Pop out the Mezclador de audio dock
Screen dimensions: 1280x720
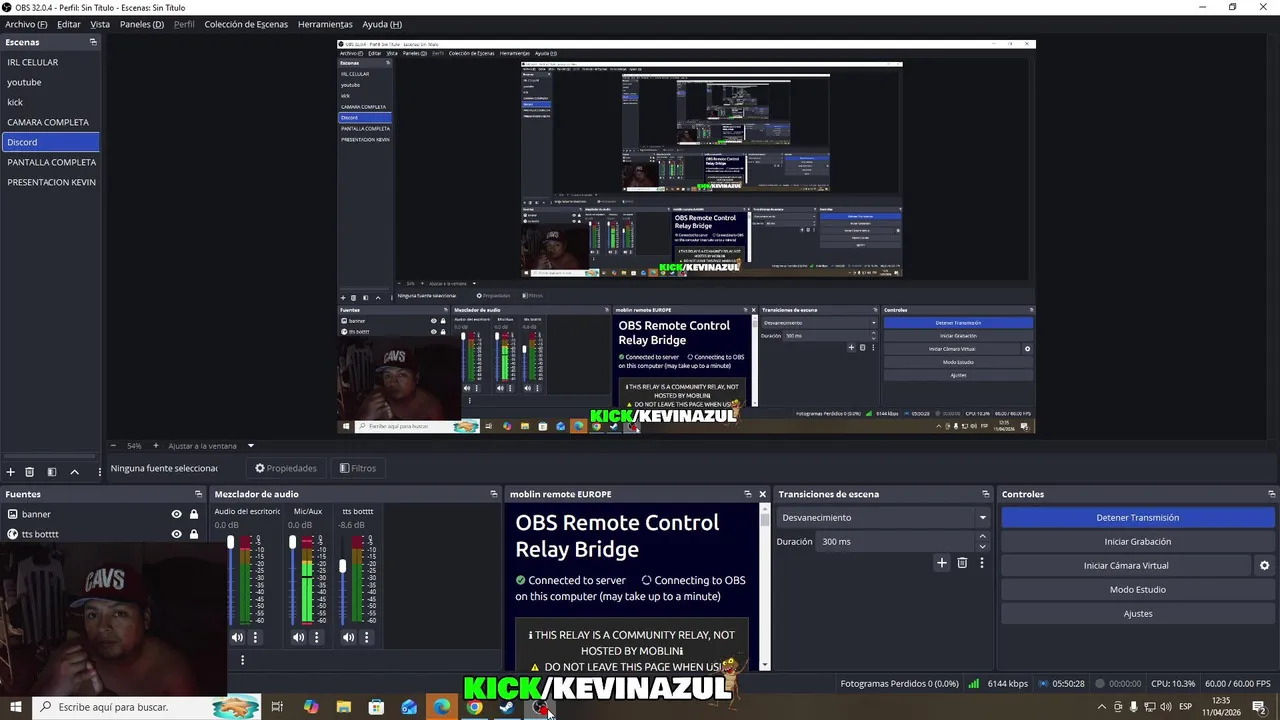(493, 494)
